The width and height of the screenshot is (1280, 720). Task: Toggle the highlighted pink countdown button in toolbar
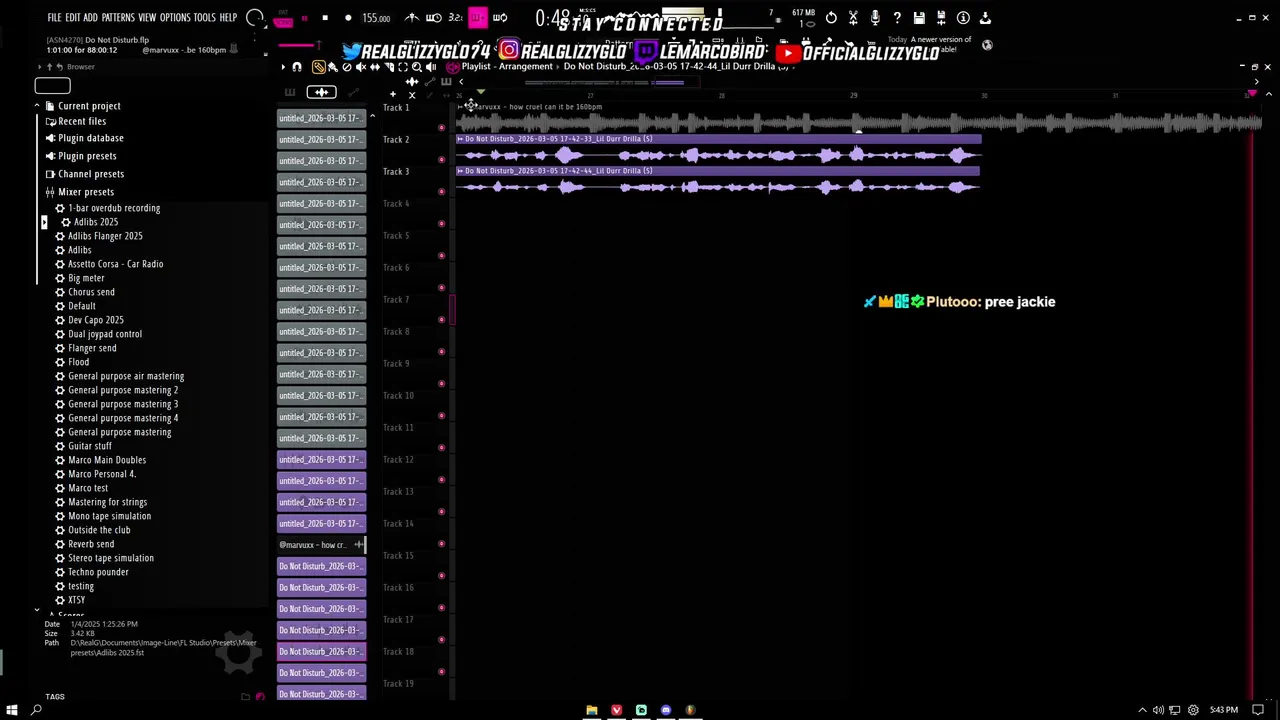(477, 18)
